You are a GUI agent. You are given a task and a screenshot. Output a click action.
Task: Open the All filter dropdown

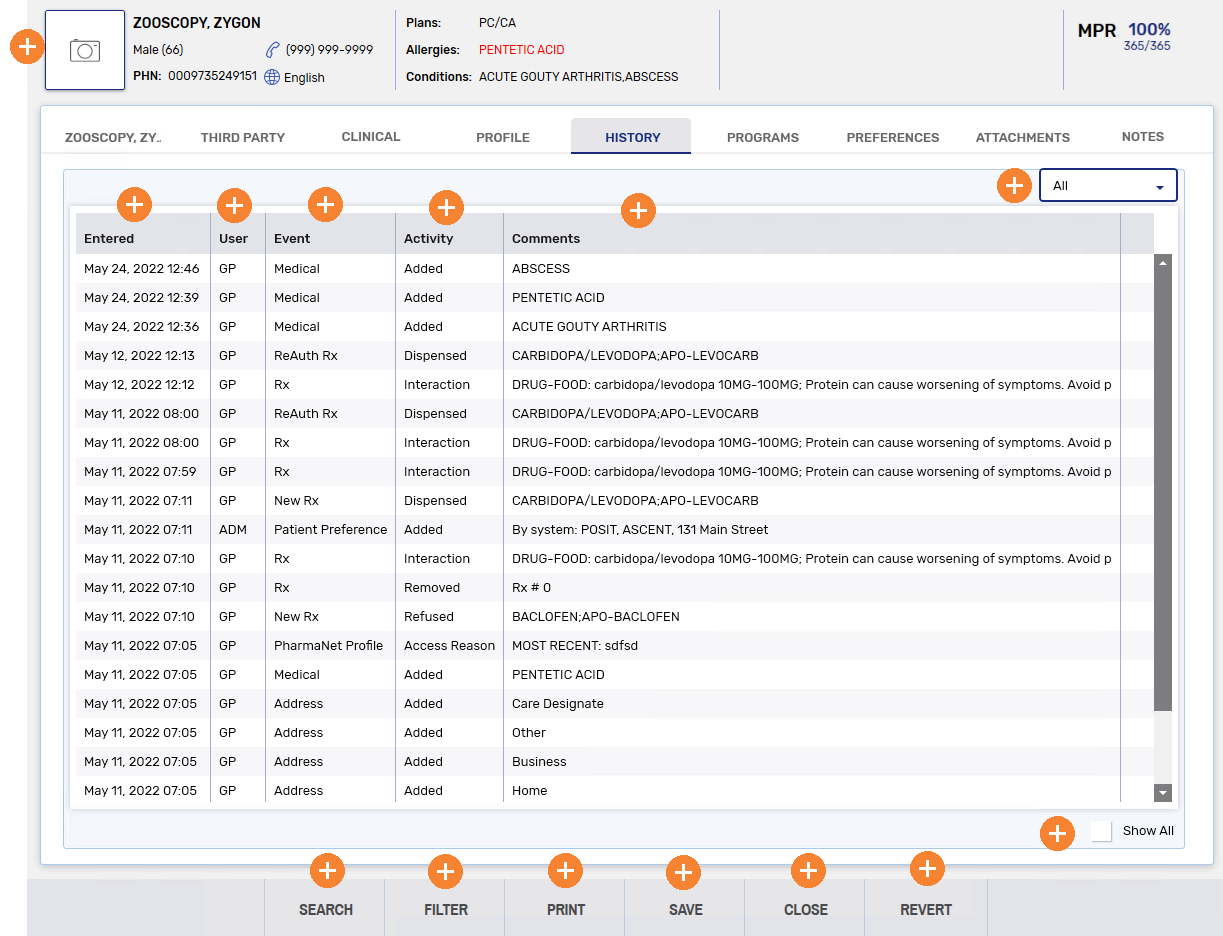(x=1108, y=186)
